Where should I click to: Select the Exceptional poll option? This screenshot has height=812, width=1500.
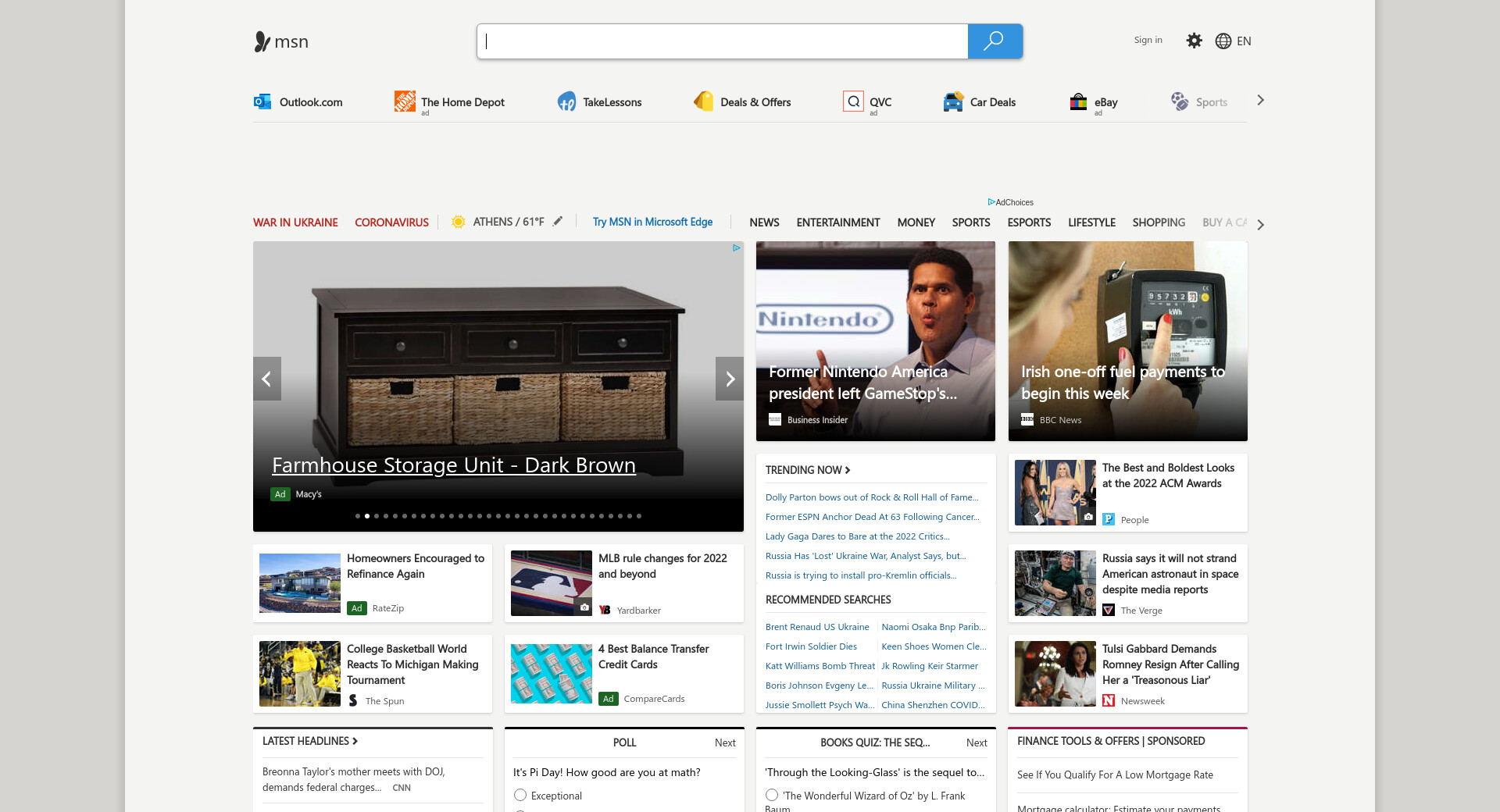point(520,795)
